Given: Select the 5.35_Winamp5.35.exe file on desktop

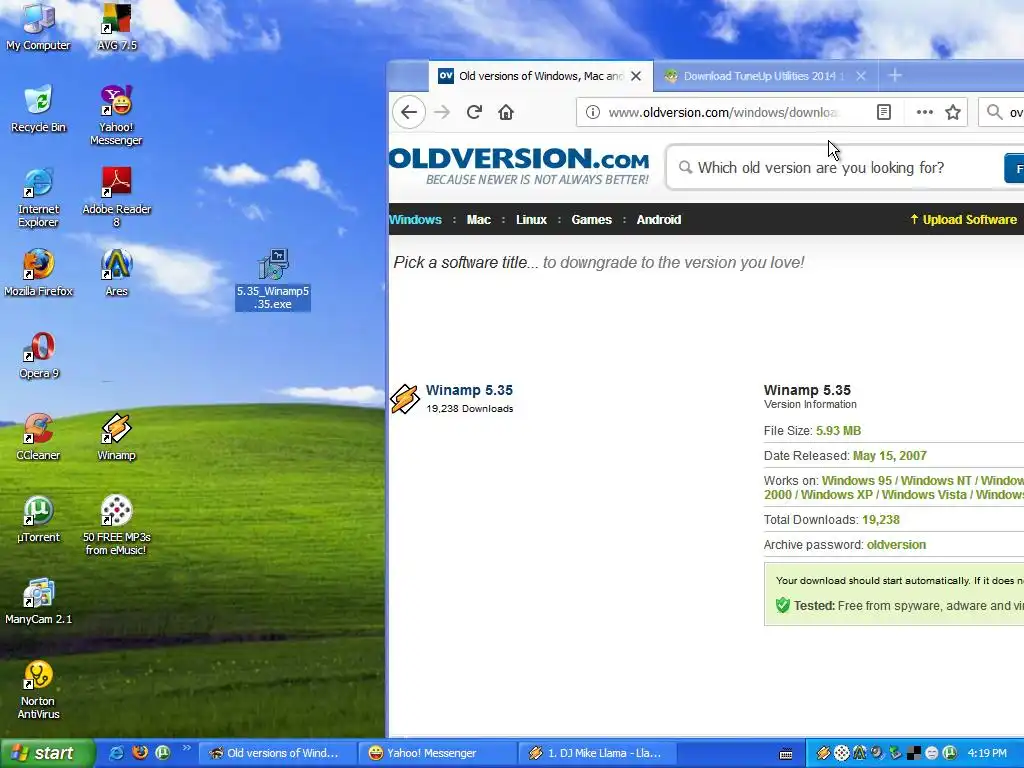Looking at the screenshot, I should pos(273,280).
